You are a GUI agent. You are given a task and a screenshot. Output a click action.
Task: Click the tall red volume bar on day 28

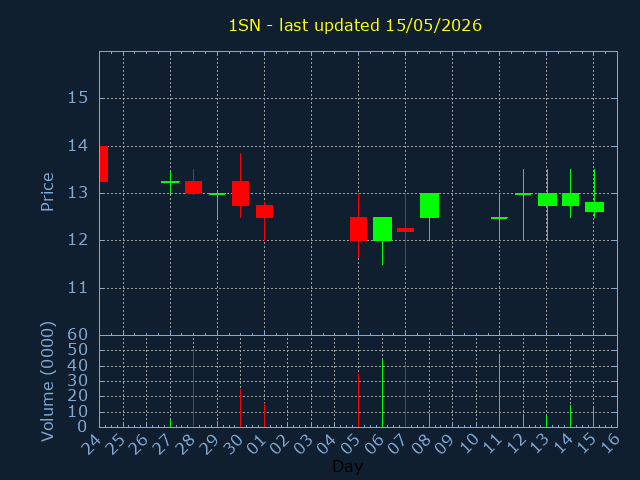[x=193, y=388]
